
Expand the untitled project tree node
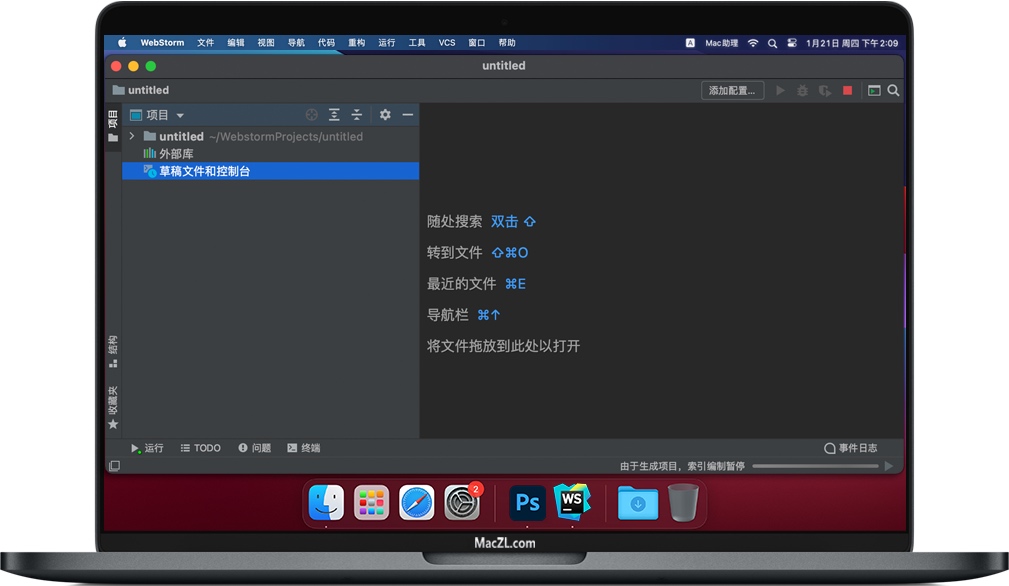coord(131,136)
